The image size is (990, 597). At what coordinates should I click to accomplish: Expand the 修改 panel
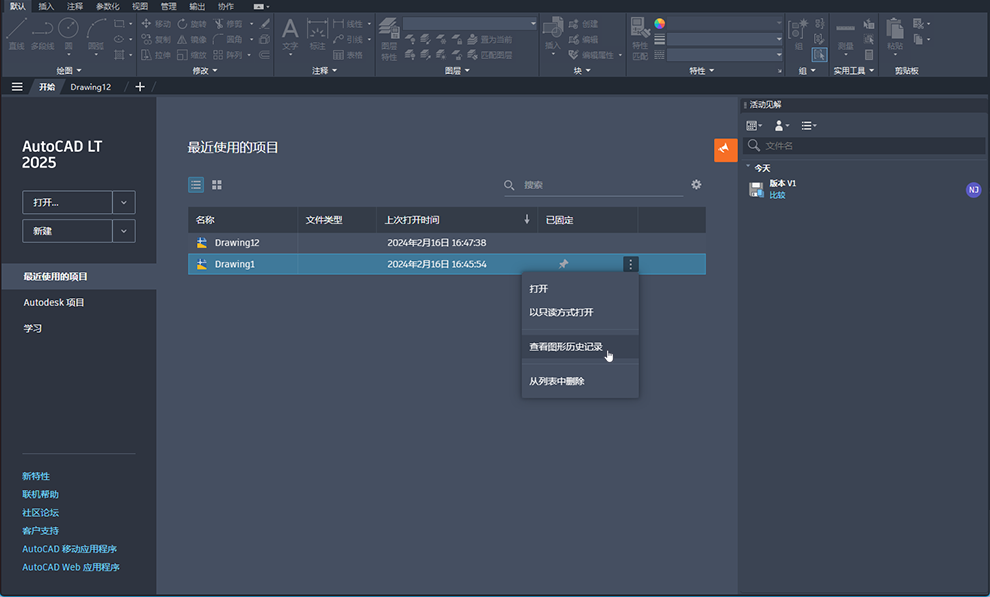point(205,71)
